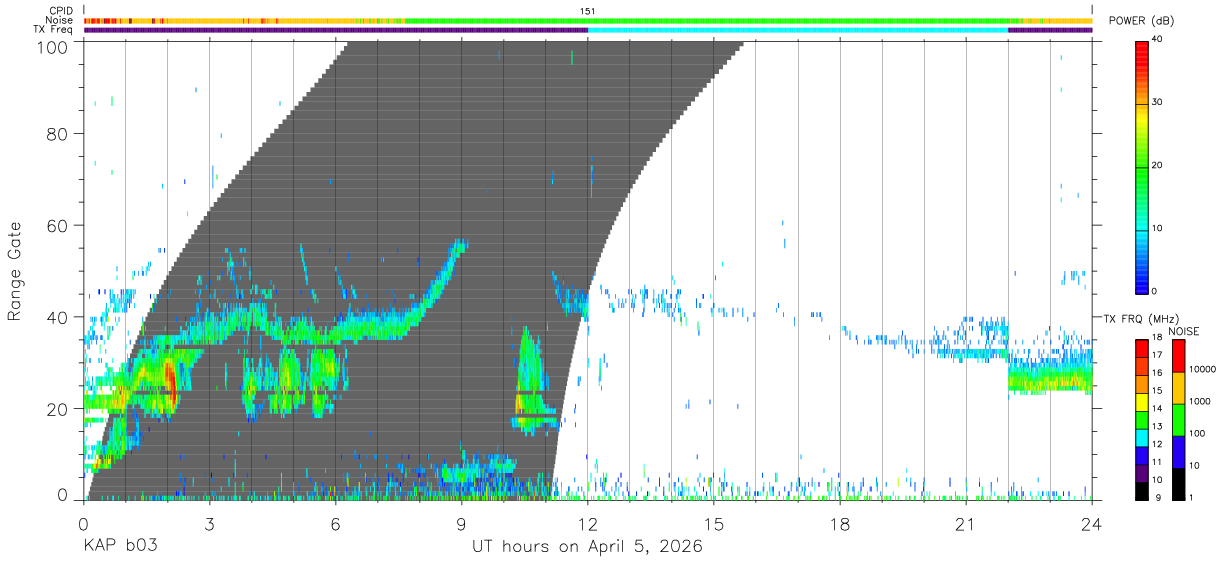Click the cyan segment of the TX Freq bar

coord(798,30)
